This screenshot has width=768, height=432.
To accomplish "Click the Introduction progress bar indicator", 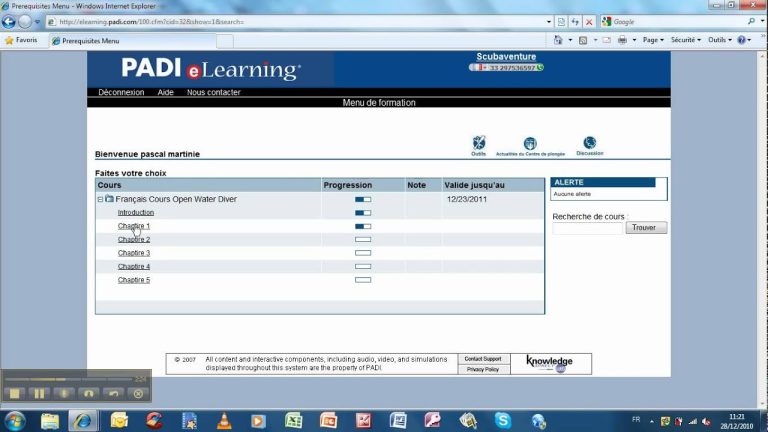I will (362, 213).
